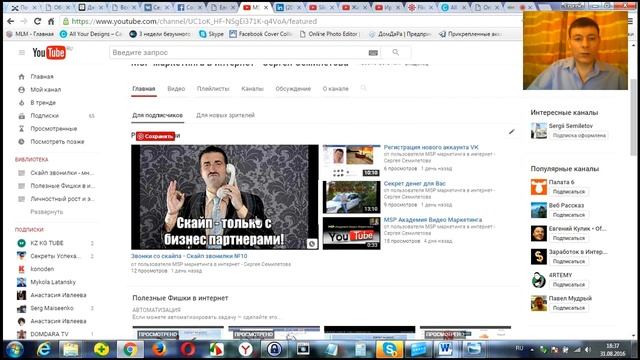The width and height of the screenshot is (640, 360).
Task: Open Skype from the taskbar
Action: 390,350
